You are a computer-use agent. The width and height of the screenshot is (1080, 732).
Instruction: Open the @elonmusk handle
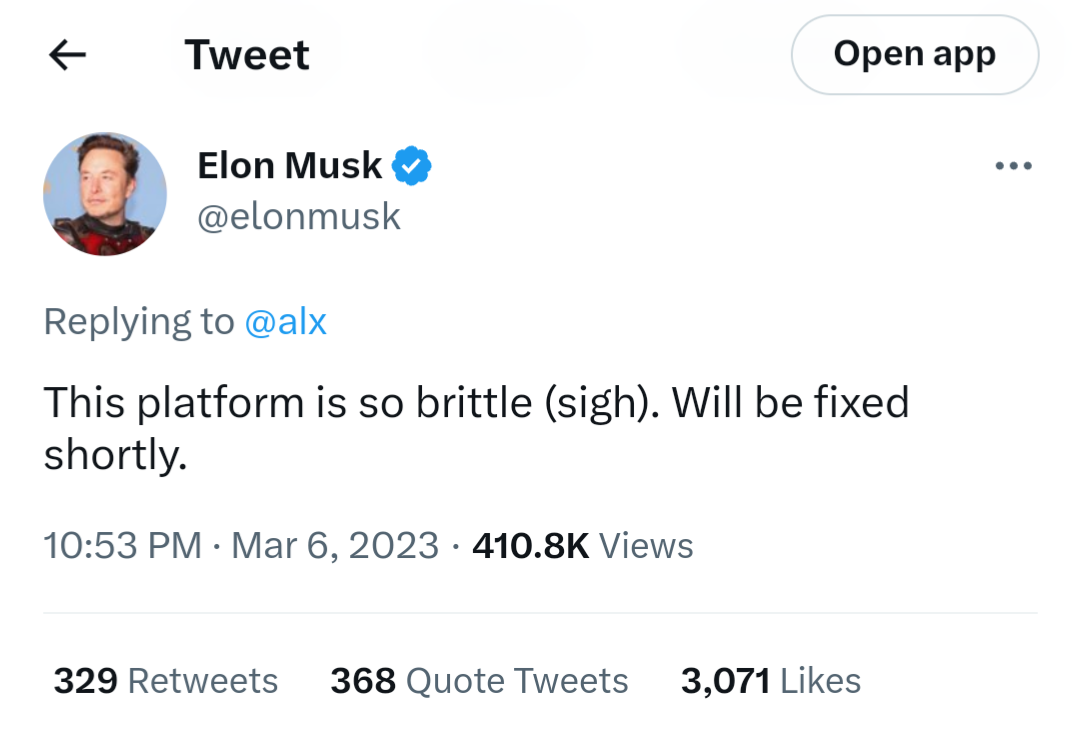click(x=298, y=217)
